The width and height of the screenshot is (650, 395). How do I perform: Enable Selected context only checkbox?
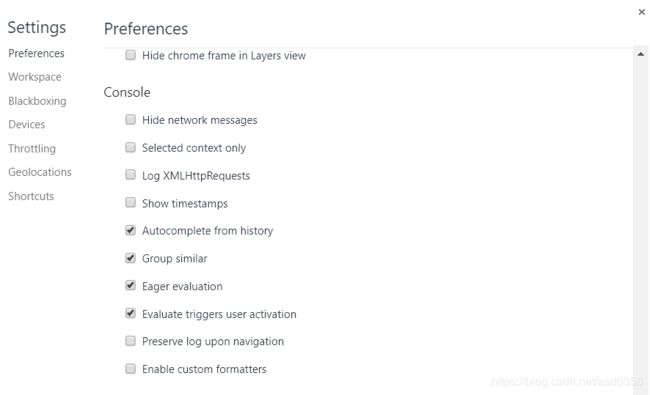pyautogui.click(x=130, y=147)
